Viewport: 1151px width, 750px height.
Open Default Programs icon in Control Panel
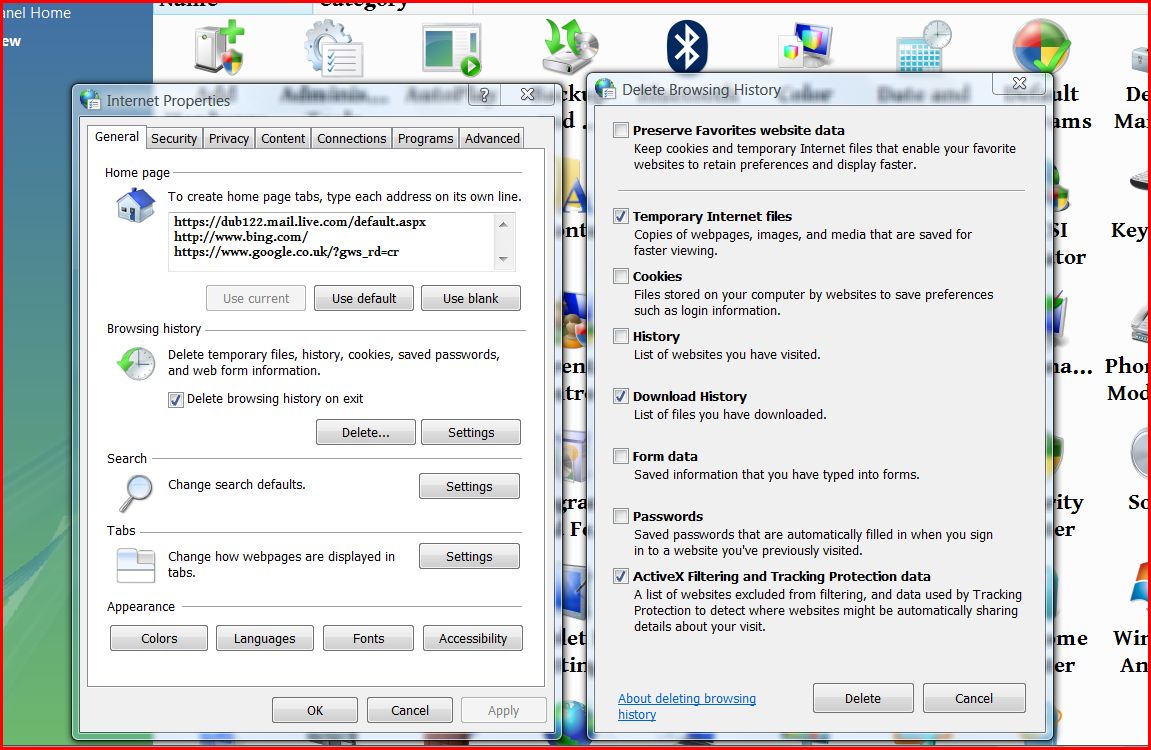click(1041, 46)
